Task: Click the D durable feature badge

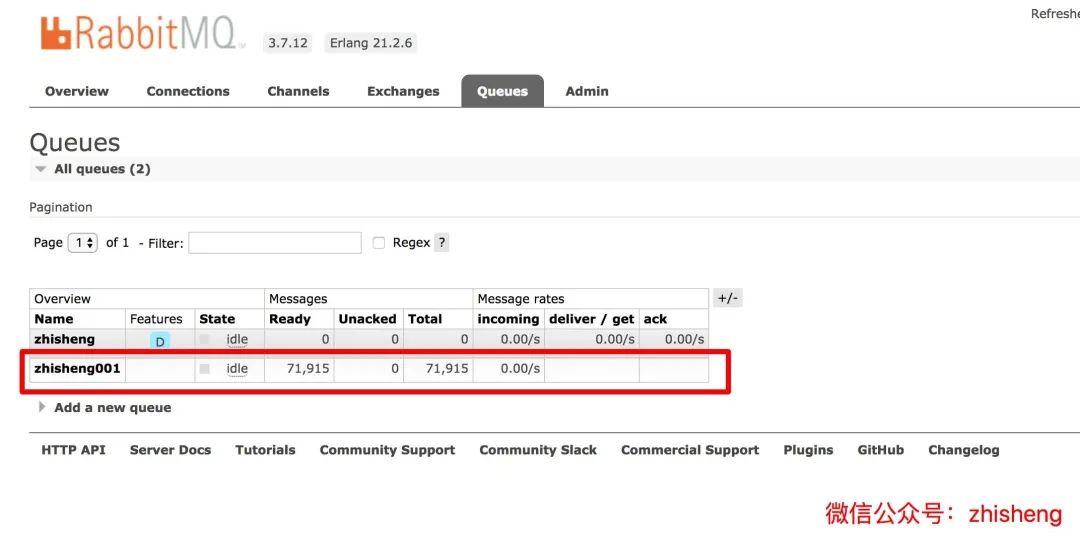Action: click(160, 341)
